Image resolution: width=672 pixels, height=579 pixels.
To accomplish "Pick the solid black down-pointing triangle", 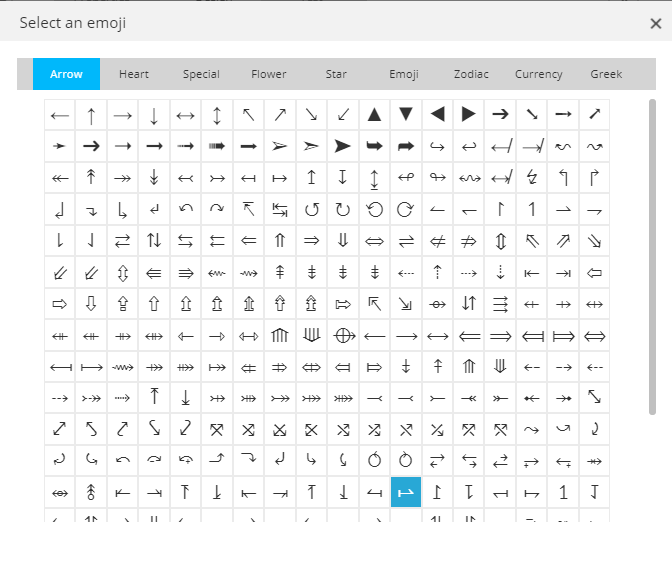I will [x=405, y=115].
